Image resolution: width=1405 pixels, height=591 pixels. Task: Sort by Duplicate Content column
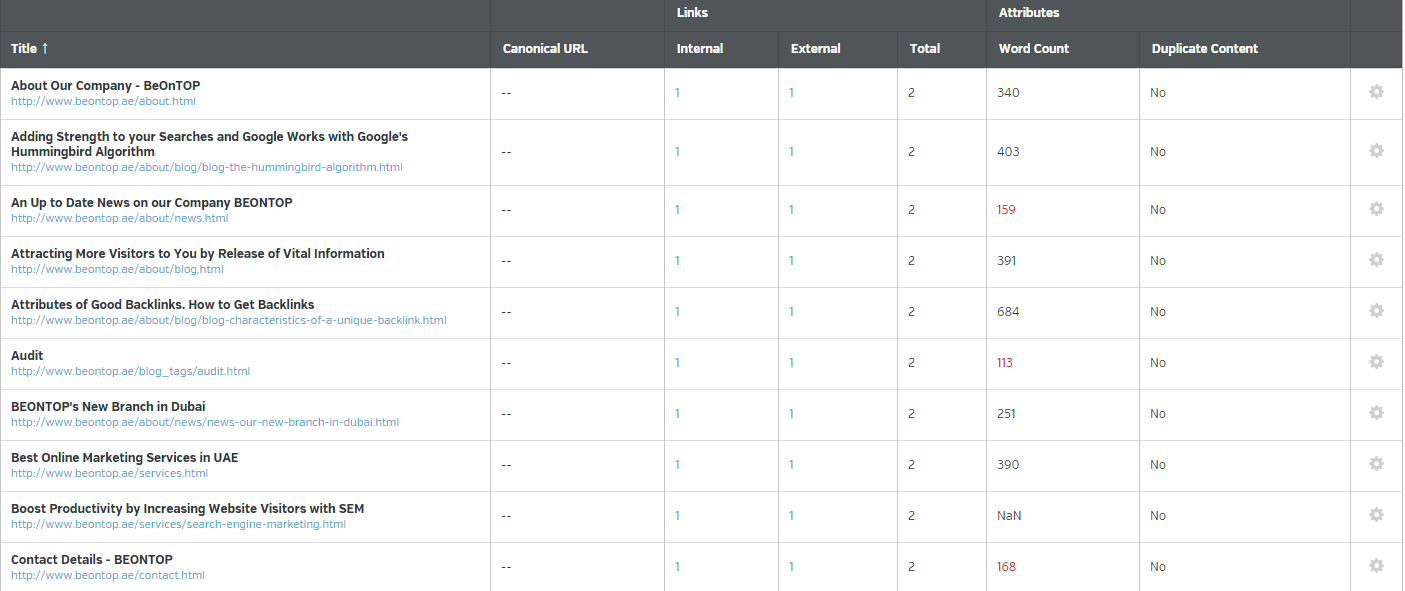(1205, 48)
